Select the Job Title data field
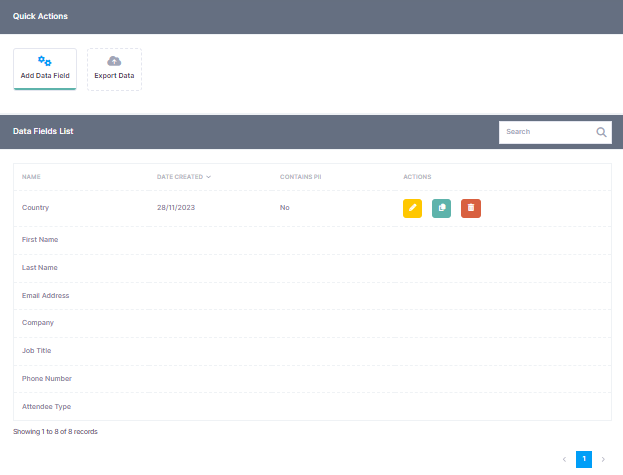 (36, 351)
